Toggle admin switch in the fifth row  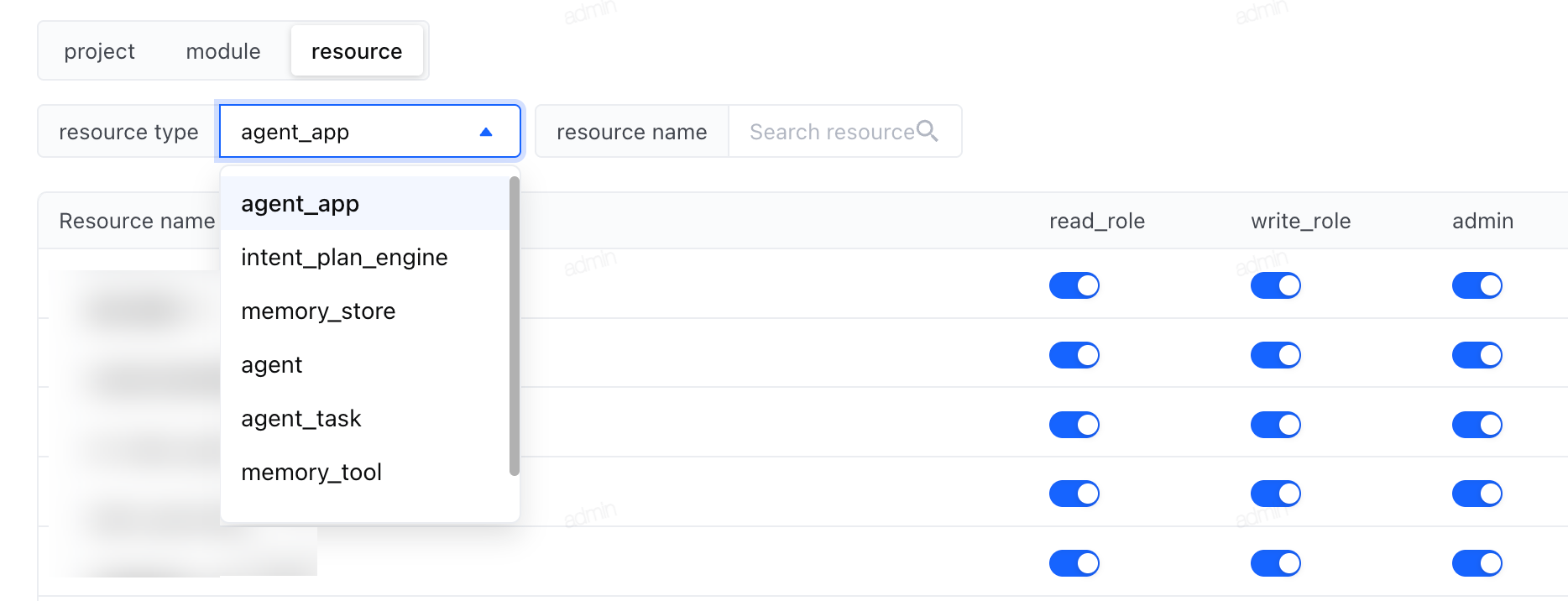pos(1477,563)
